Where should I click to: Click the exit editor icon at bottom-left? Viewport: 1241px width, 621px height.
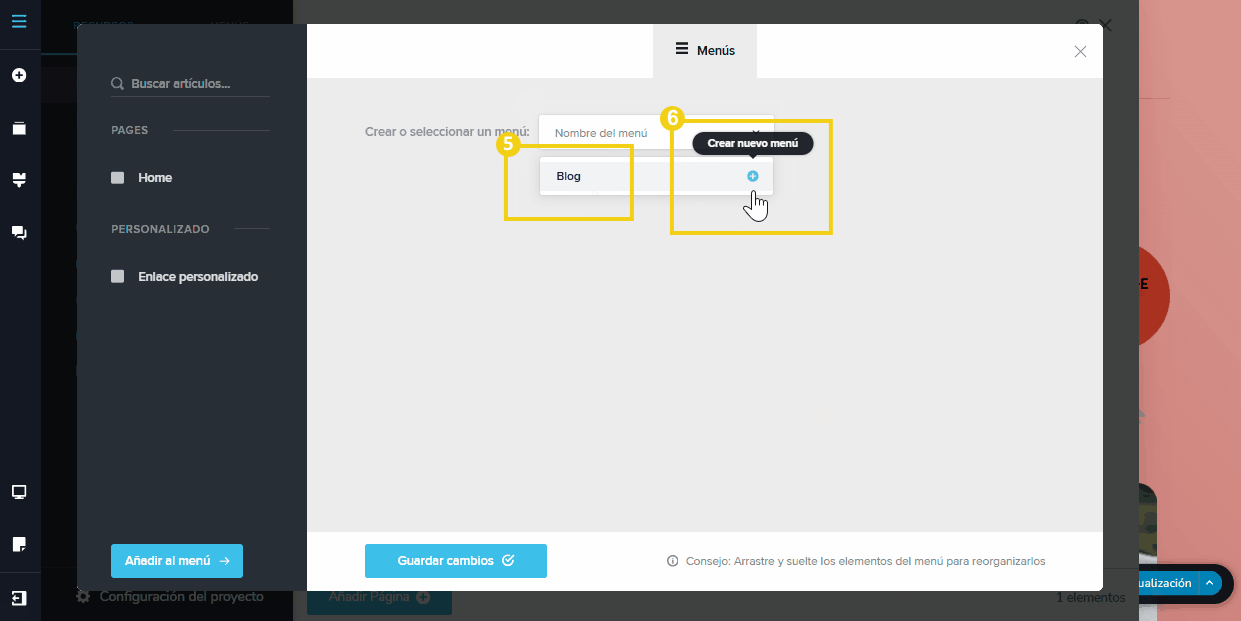coord(19,598)
